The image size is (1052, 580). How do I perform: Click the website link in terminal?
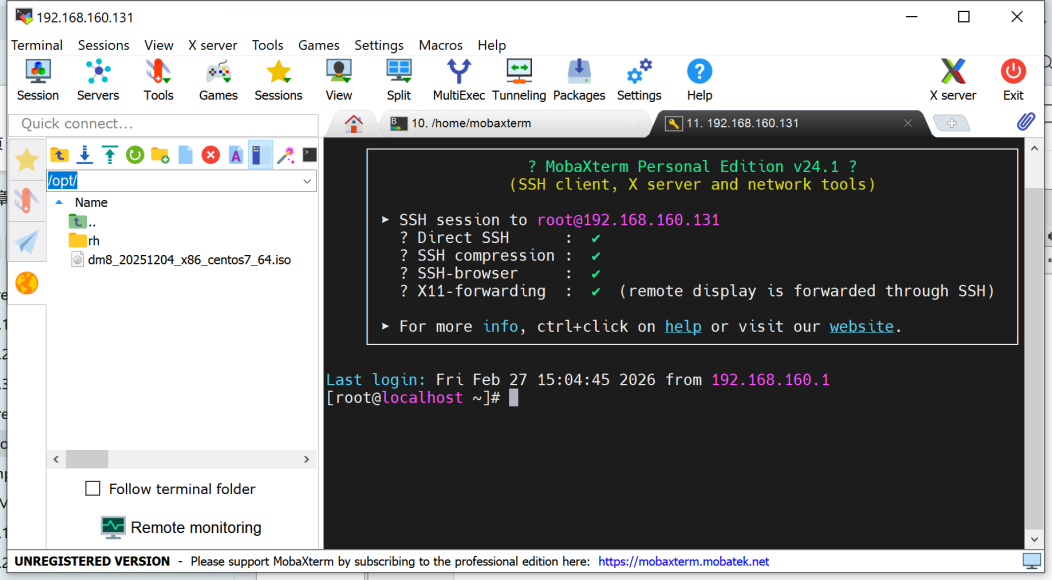point(861,326)
